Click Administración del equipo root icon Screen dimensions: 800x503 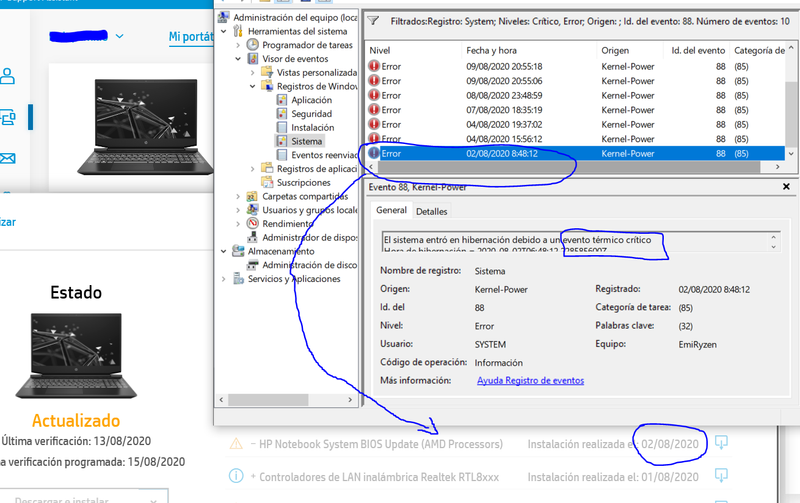click(223, 17)
